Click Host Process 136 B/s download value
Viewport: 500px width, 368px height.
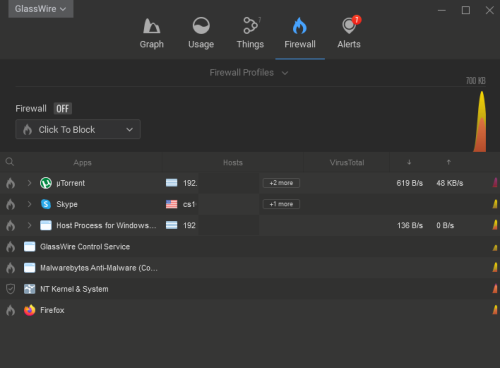coord(410,225)
